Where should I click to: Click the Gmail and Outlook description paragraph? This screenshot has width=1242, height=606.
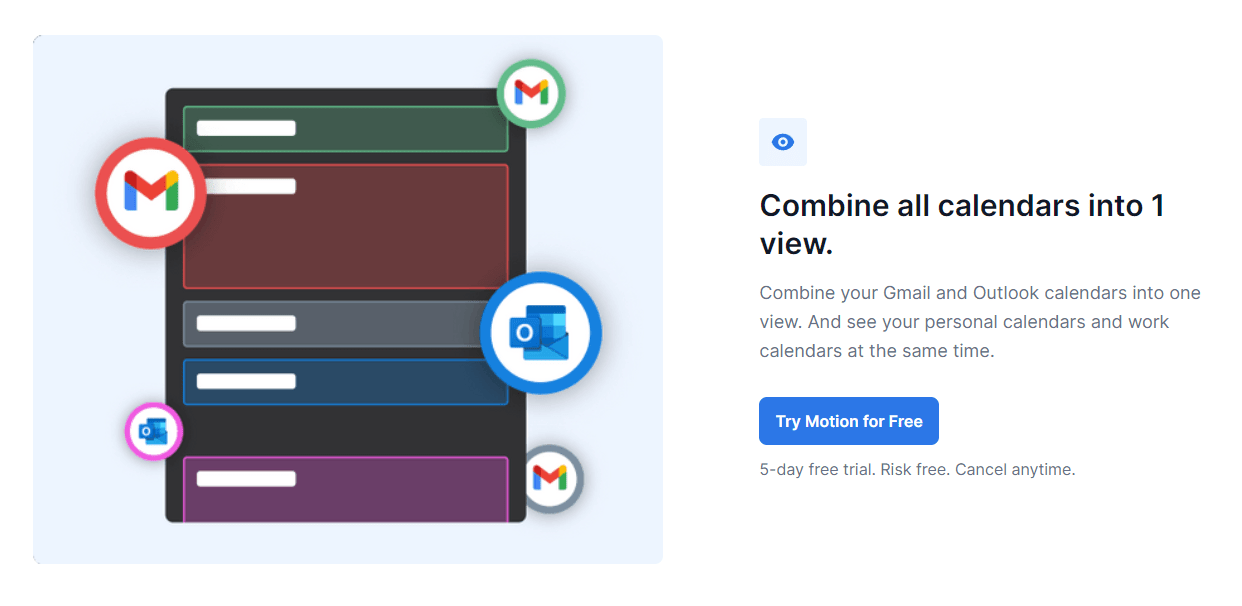tap(980, 322)
